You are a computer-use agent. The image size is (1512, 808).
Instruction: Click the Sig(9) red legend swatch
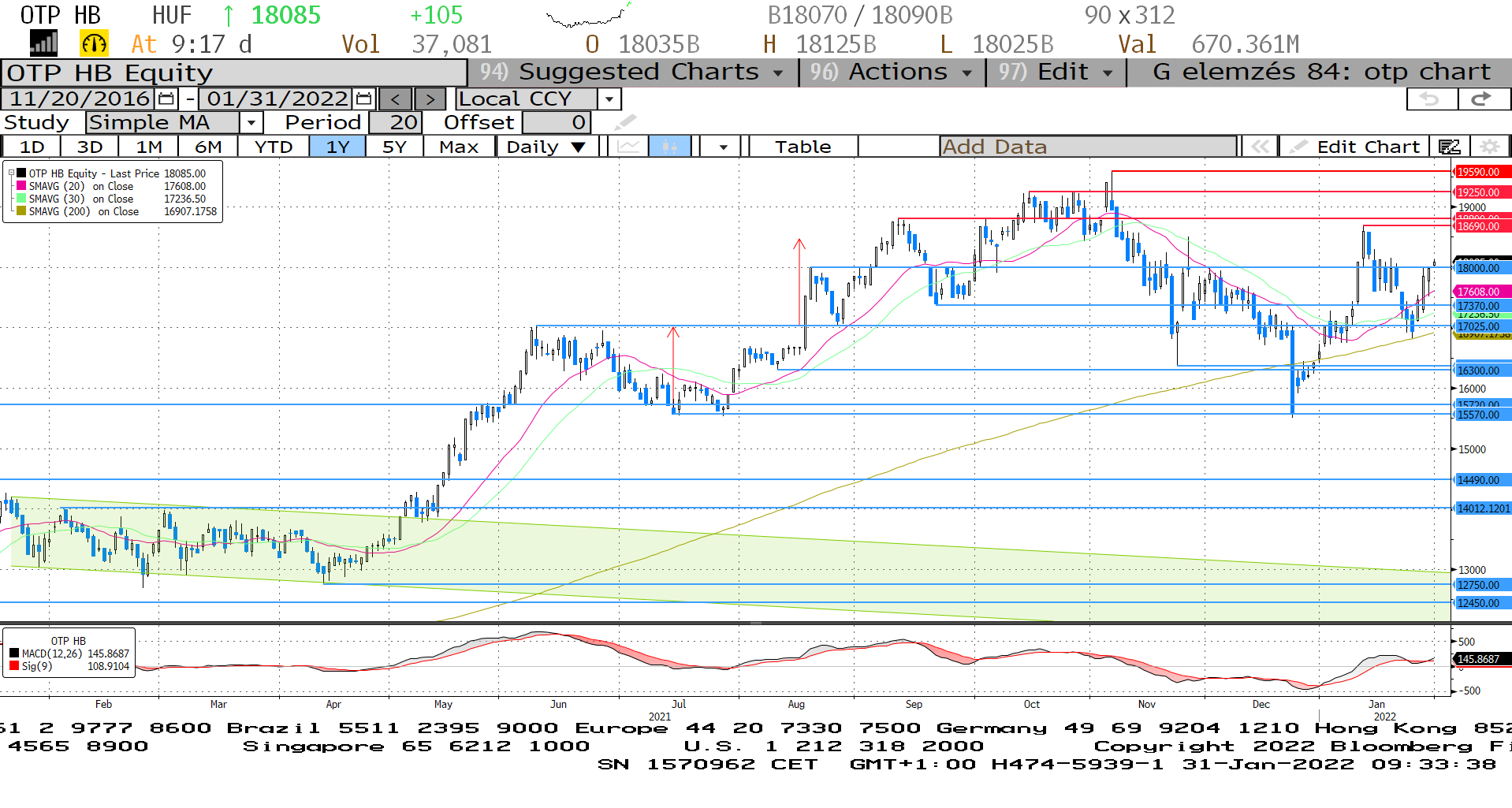[x=14, y=666]
